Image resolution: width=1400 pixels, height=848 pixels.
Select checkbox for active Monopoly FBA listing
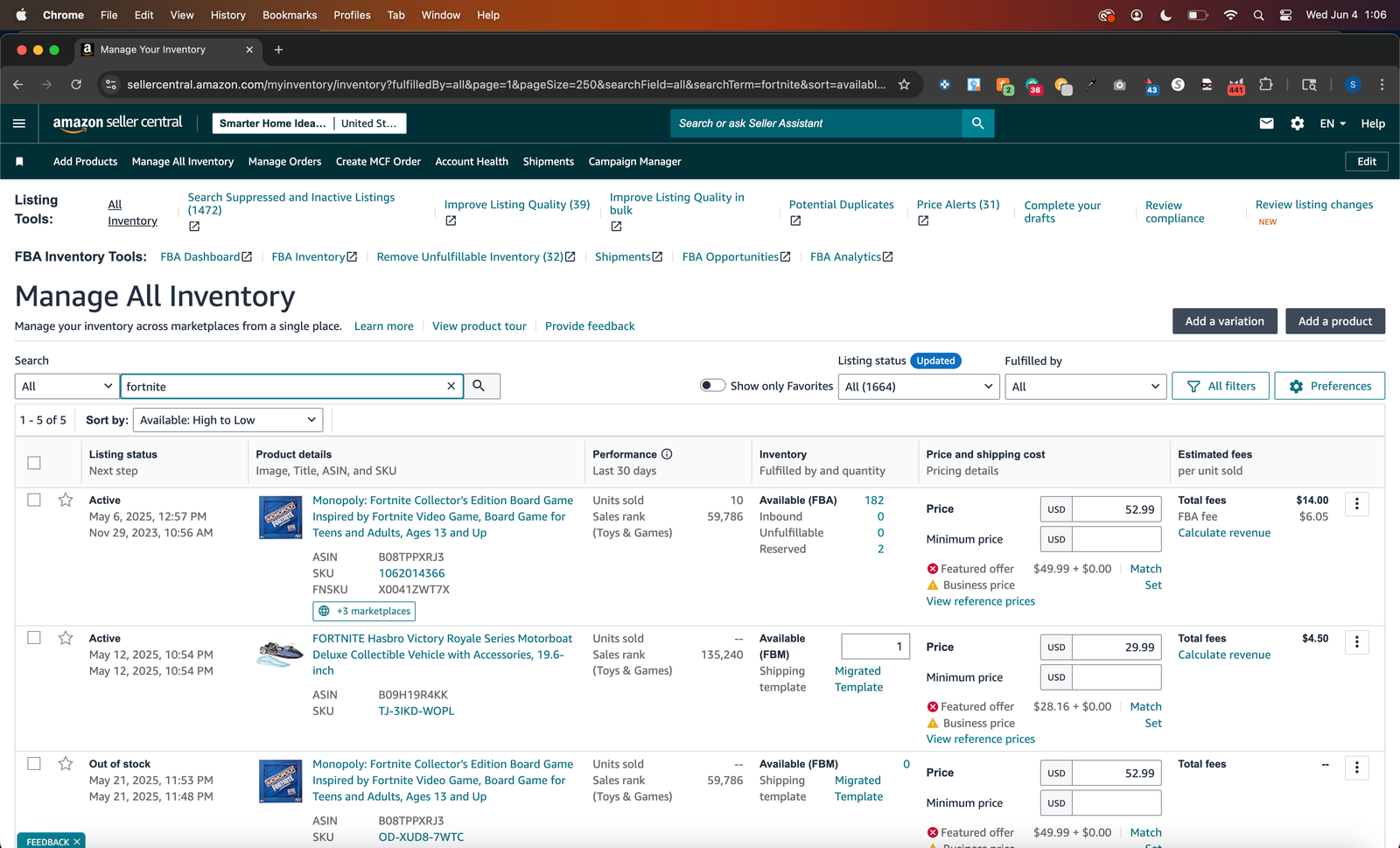pyautogui.click(x=34, y=500)
